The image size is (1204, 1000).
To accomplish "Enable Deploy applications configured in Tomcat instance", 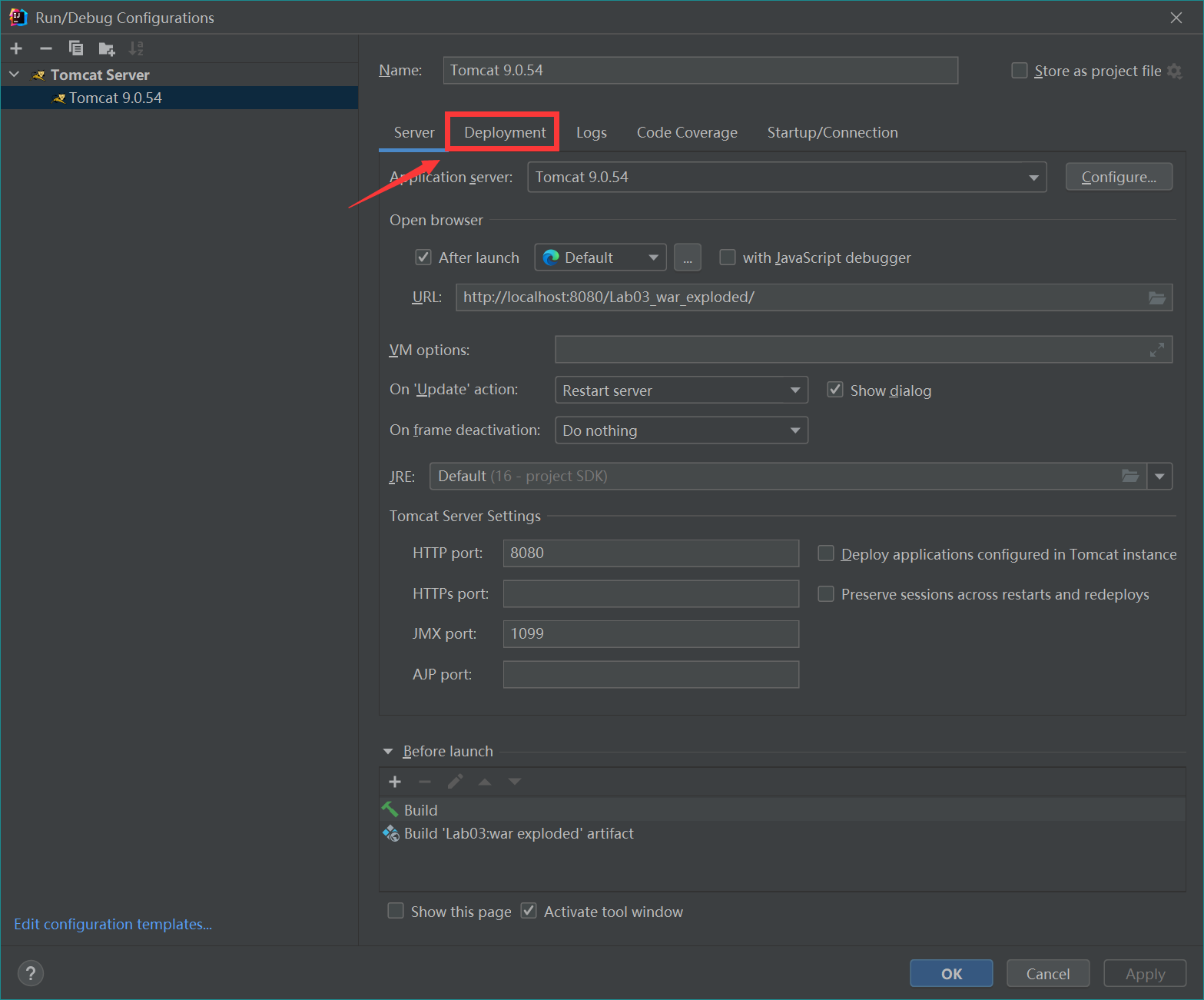I will 826,553.
